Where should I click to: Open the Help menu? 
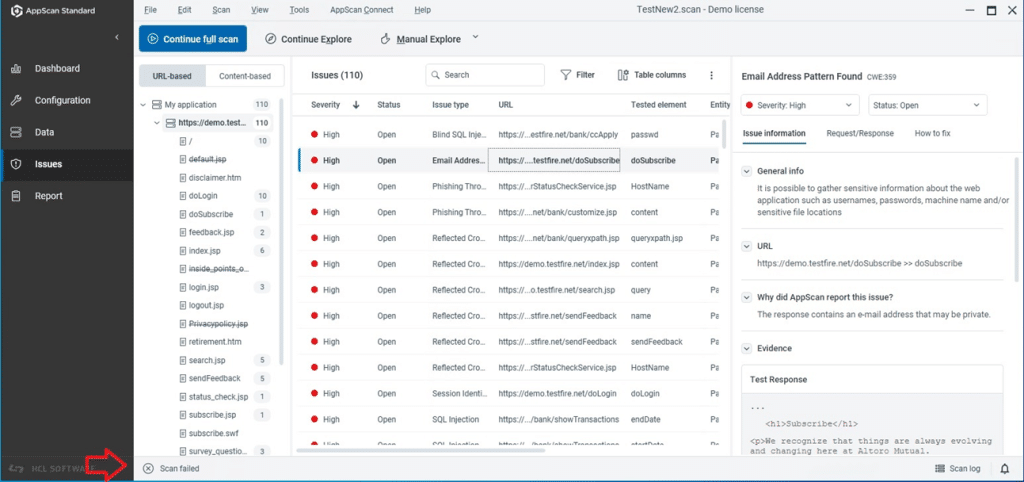[423, 10]
